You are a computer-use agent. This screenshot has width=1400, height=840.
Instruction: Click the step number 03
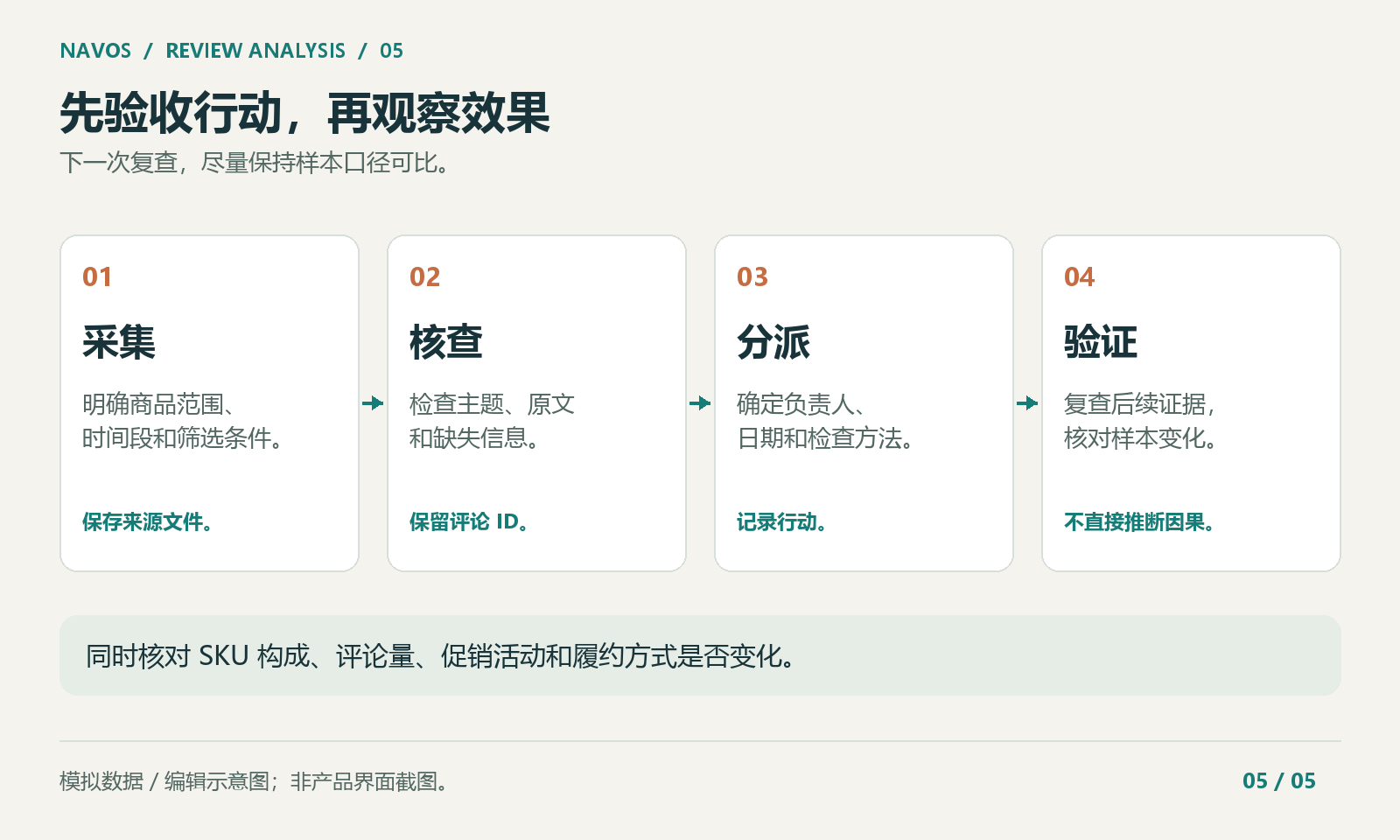pos(752,277)
